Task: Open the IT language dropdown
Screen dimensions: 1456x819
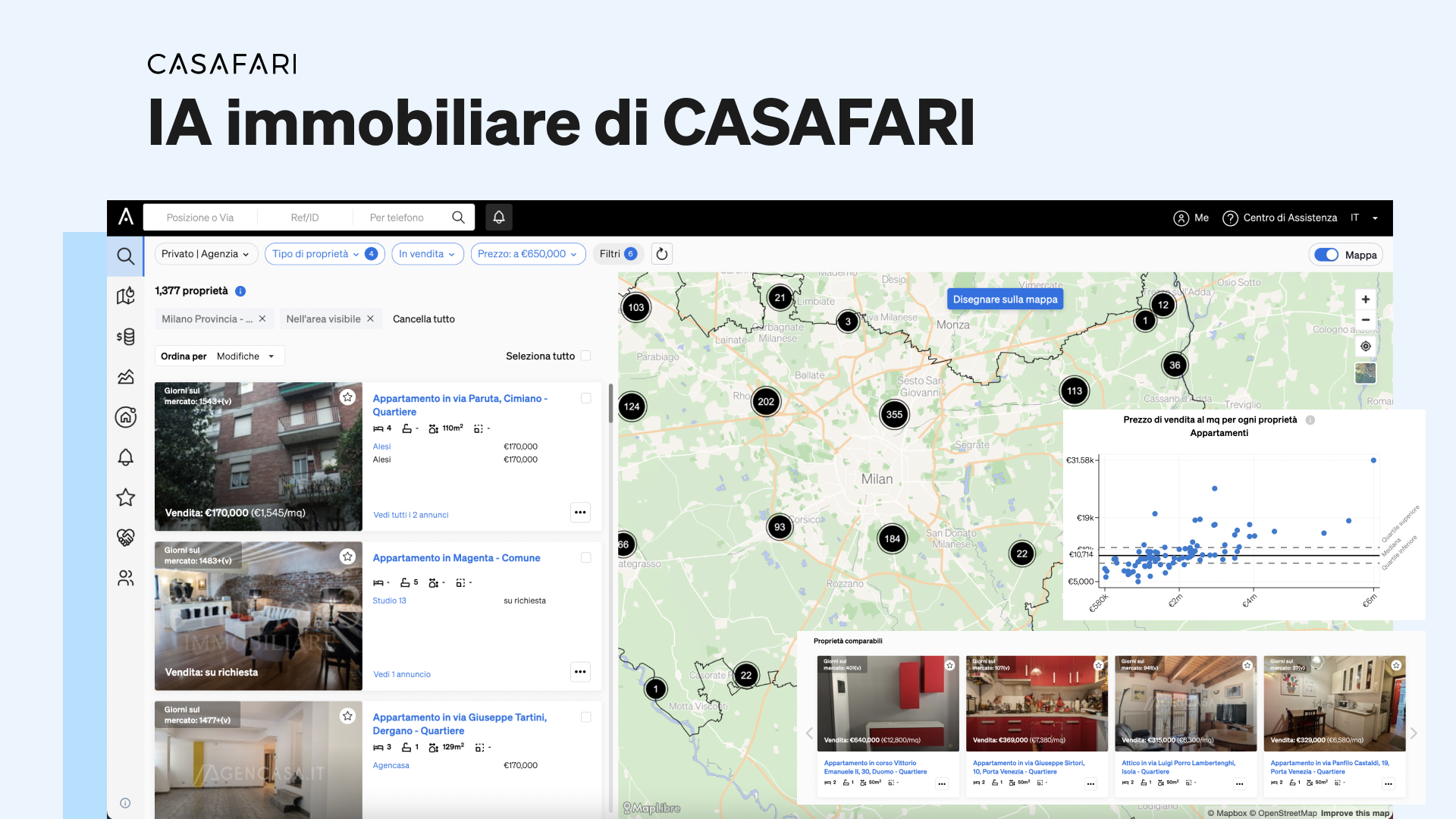Action: click(x=1364, y=218)
